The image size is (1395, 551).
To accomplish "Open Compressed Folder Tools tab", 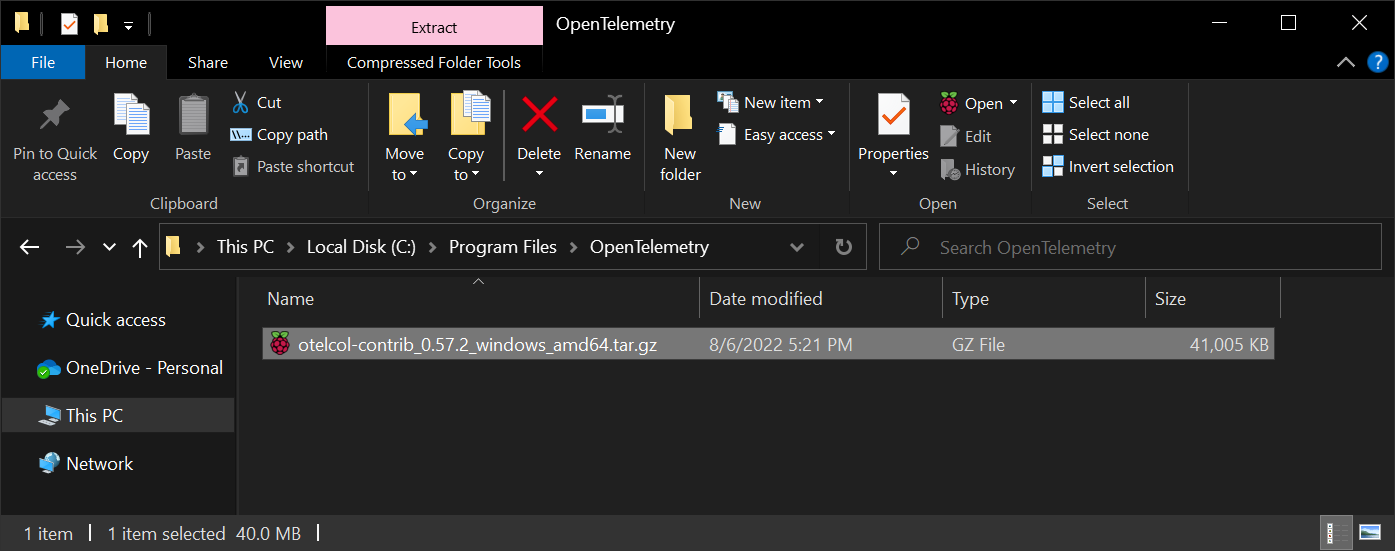I will [x=434, y=62].
